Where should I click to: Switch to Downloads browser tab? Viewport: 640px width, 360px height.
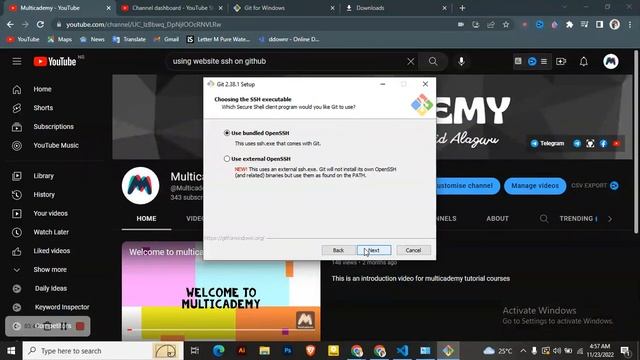(x=396, y=8)
